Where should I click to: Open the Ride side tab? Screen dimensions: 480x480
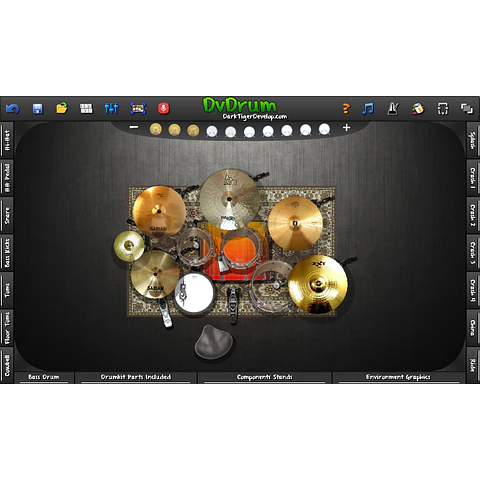(x=473, y=365)
